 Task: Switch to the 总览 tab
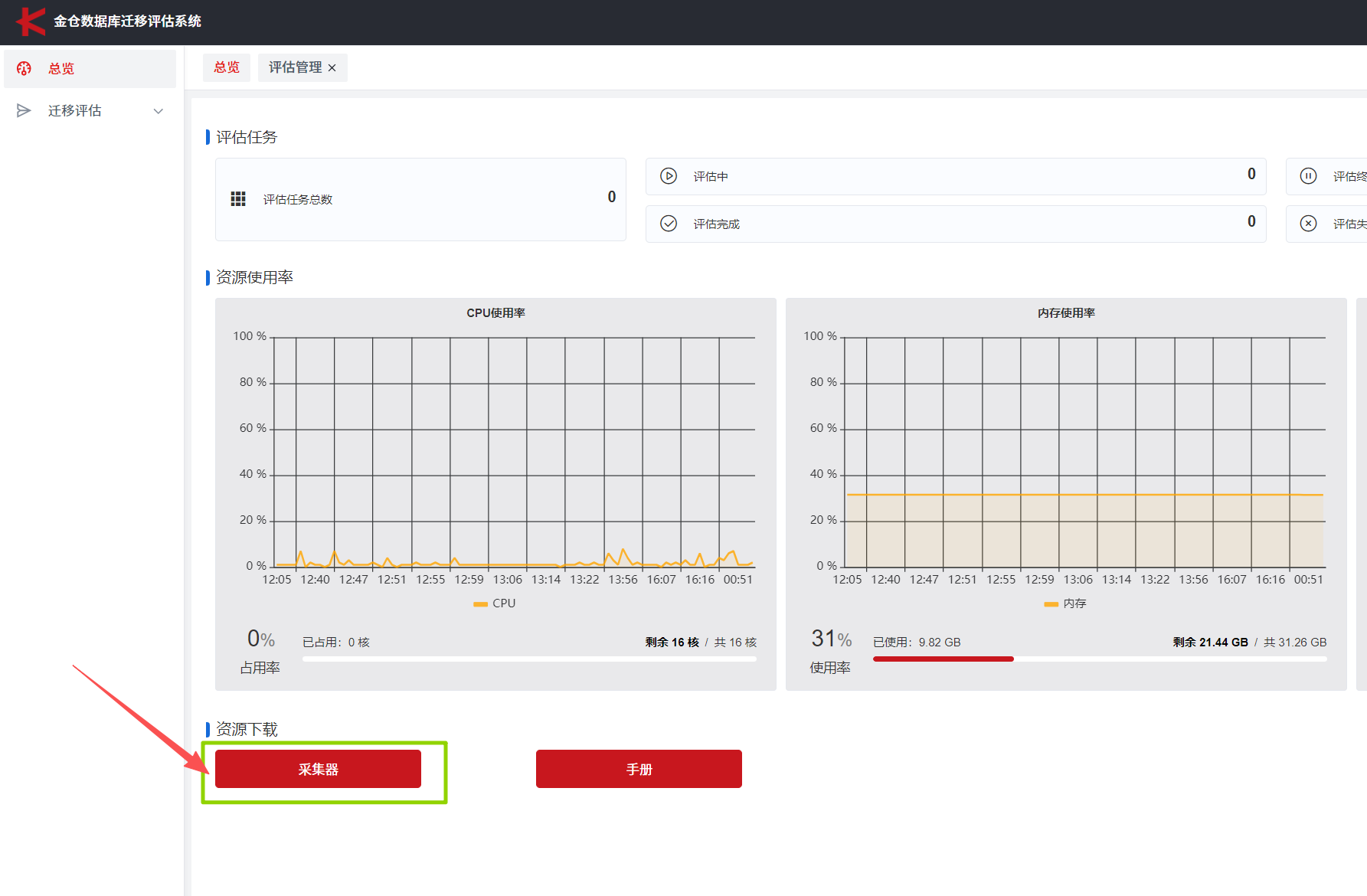[227, 67]
